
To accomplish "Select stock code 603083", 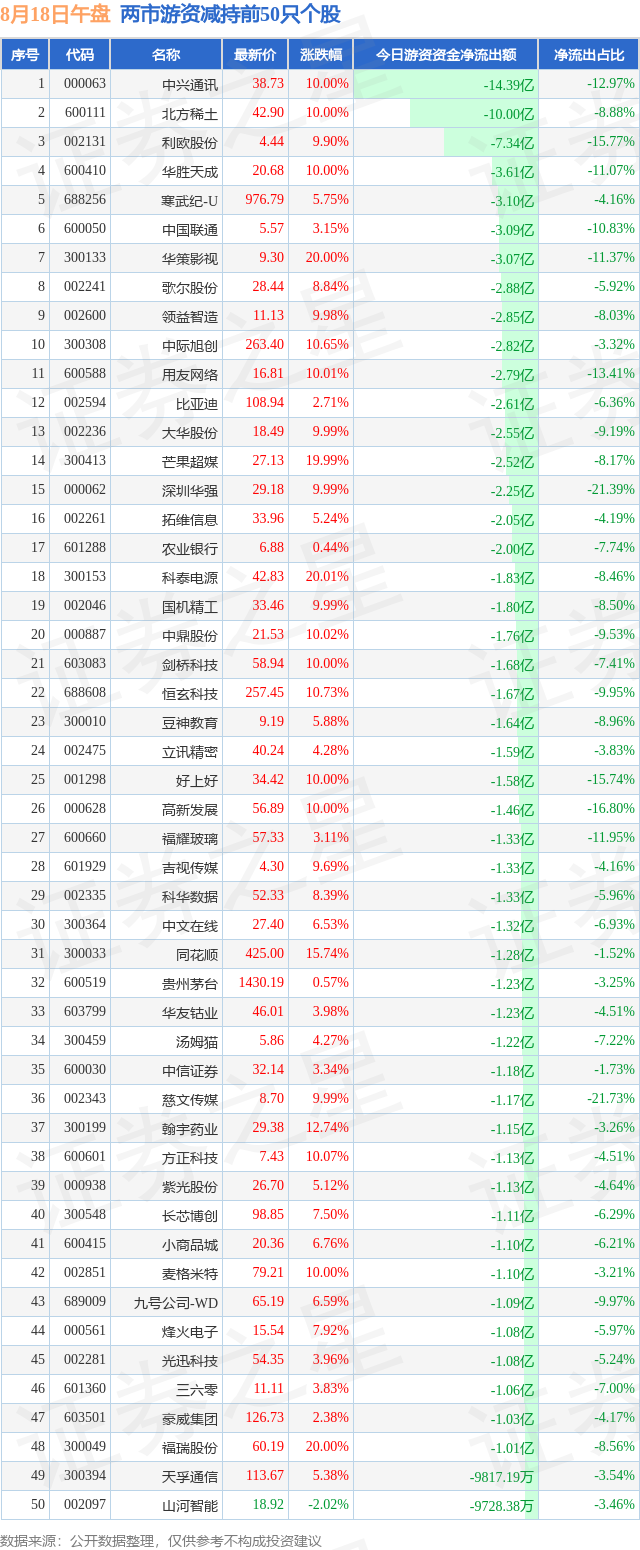I will (85, 664).
